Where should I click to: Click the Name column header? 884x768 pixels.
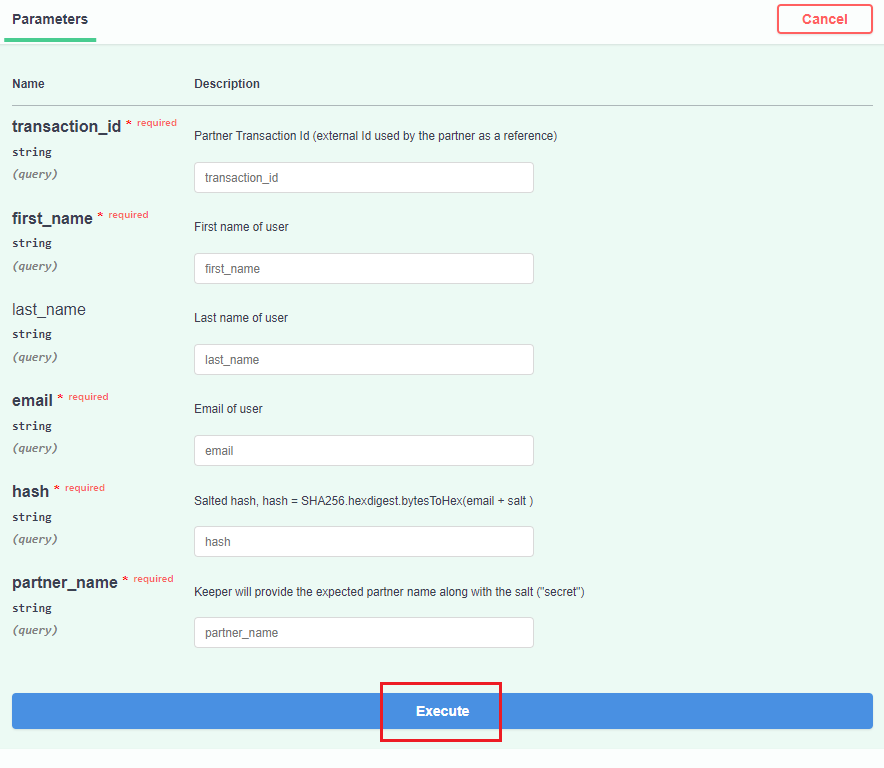coord(28,84)
